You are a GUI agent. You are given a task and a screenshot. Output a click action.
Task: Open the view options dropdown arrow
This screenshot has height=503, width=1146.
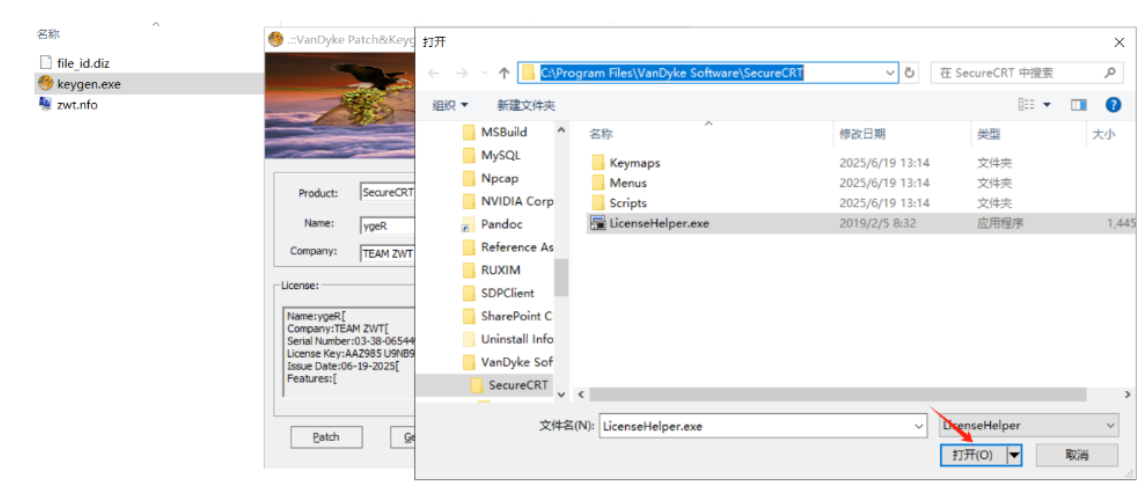coord(1047,105)
